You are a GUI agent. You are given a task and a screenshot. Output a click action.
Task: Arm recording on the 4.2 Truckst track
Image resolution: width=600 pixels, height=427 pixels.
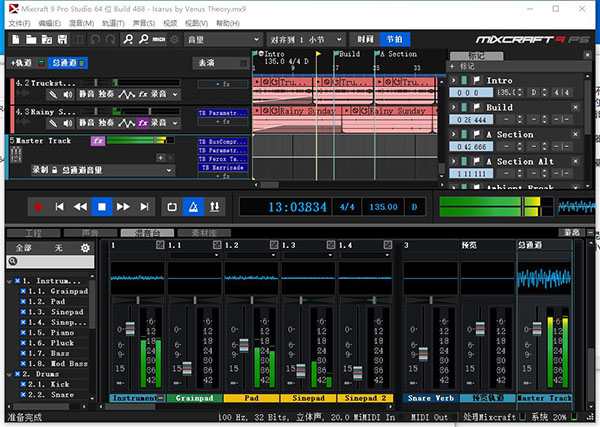(x=158, y=94)
